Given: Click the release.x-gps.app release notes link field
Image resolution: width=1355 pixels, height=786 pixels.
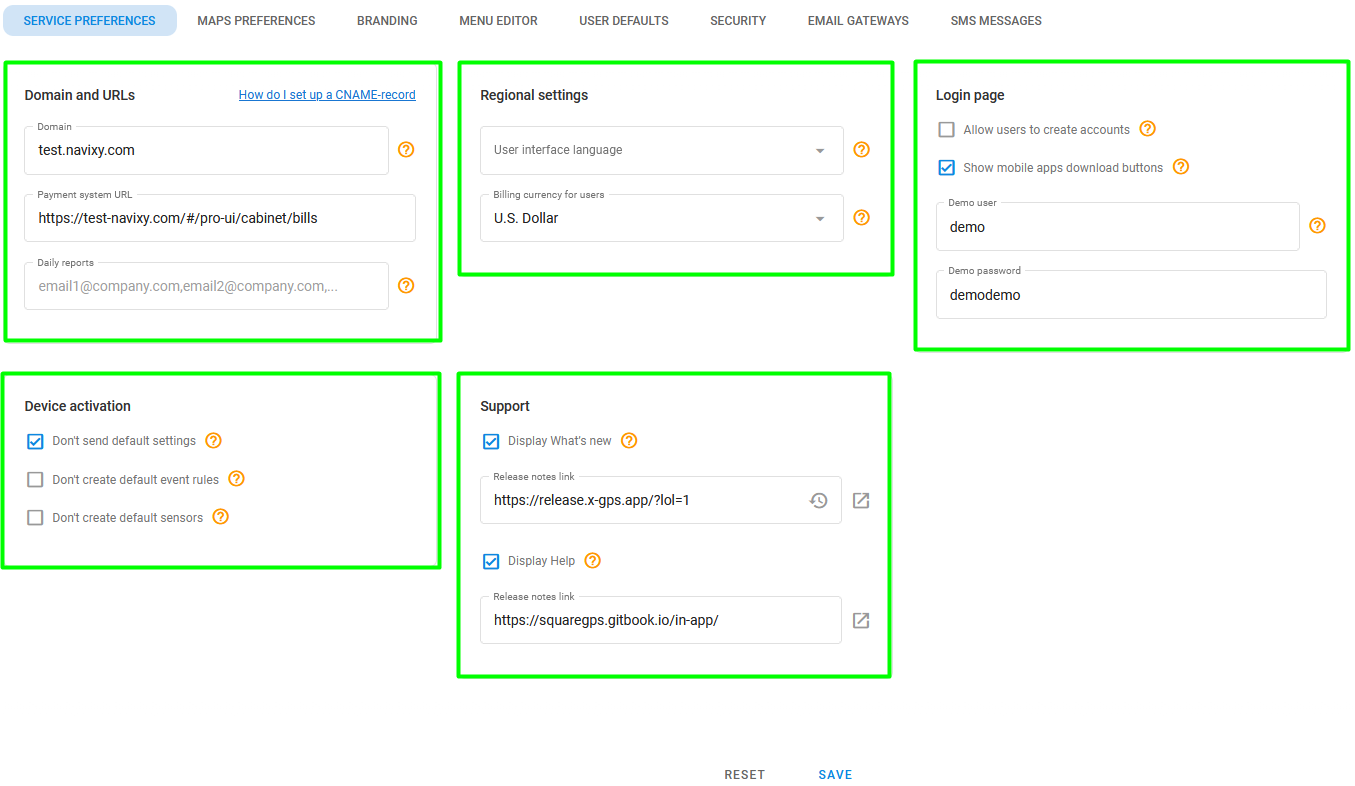Looking at the screenshot, I should pyautogui.click(x=661, y=500).
